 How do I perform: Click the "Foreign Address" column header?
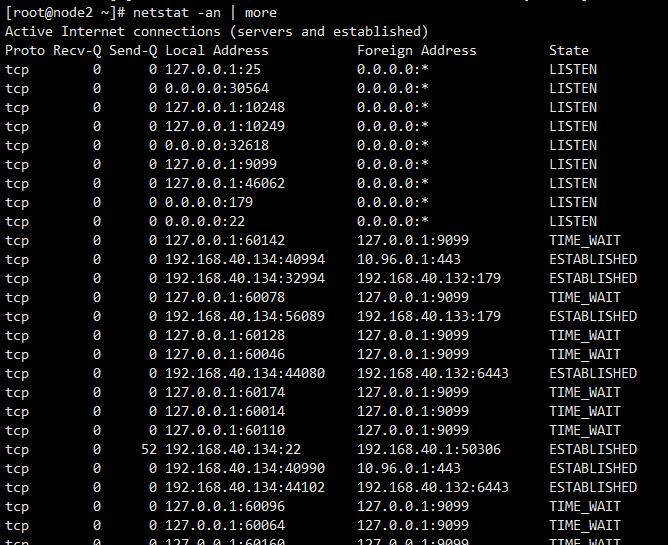pyautogui.click(x=417, y=51)
